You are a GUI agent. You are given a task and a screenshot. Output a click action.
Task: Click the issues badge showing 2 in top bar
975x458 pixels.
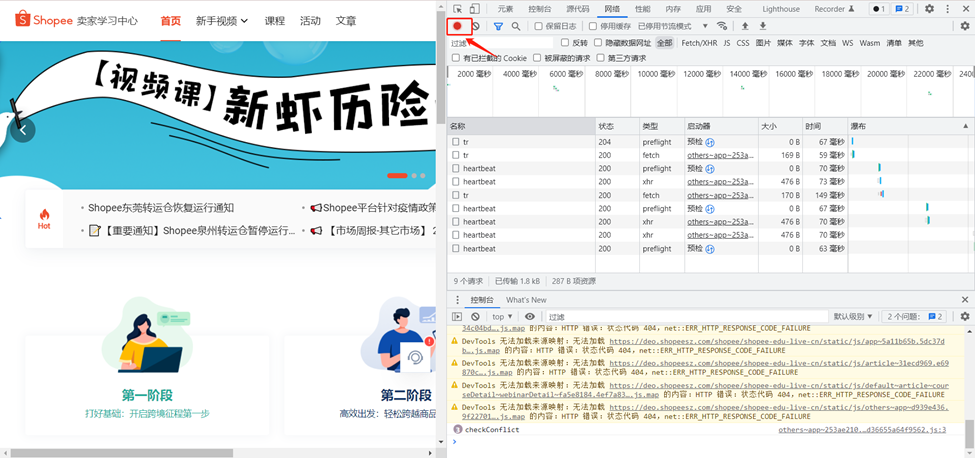tap(902, 9)
